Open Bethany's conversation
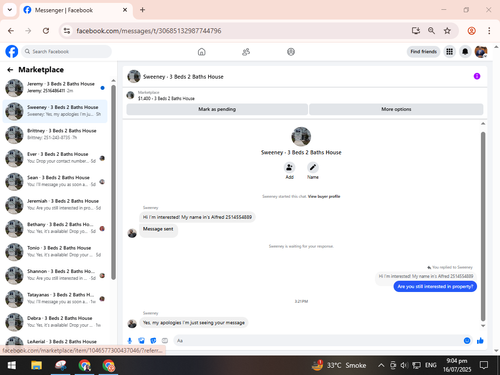 55,228
